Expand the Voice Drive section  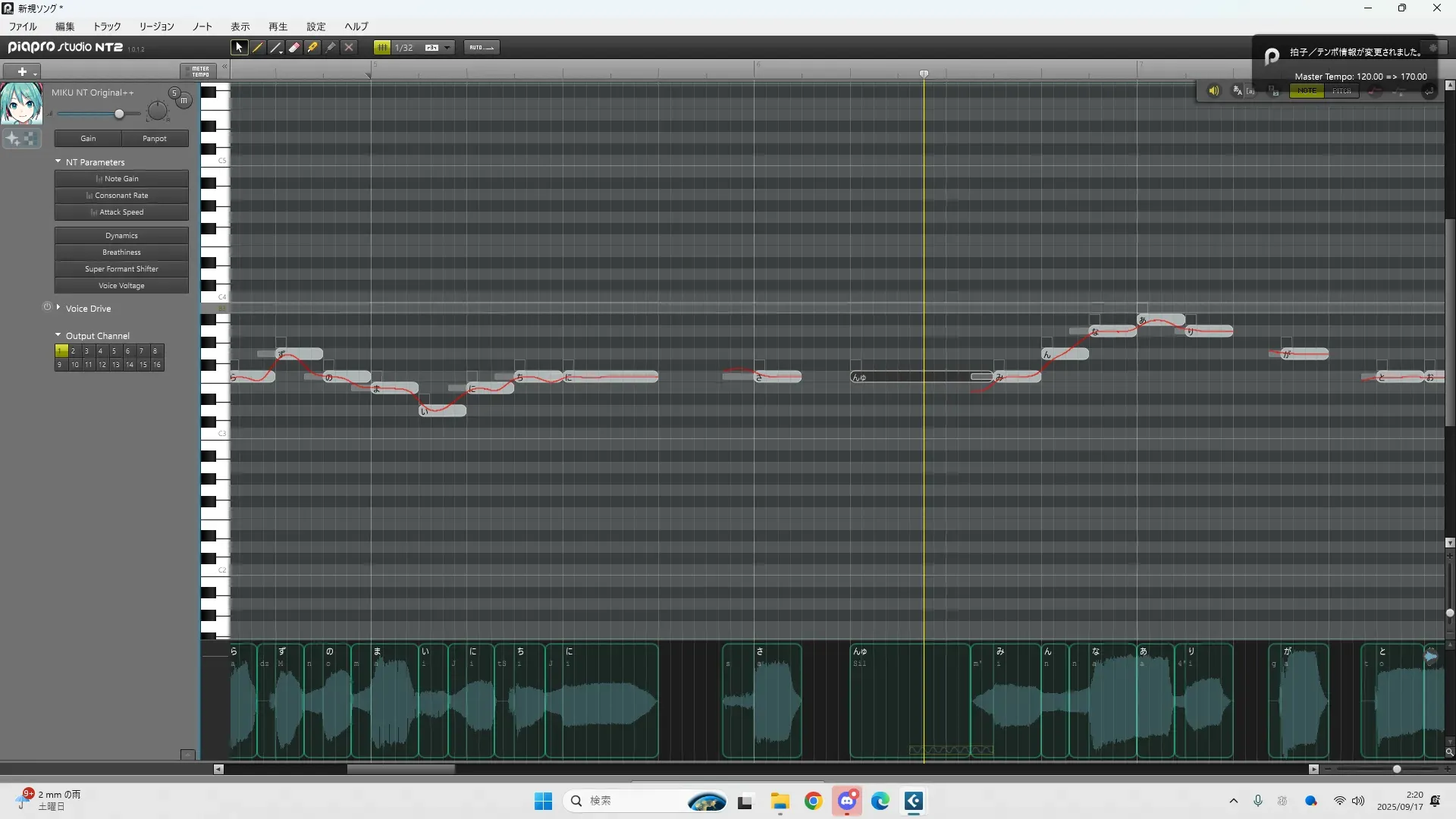click(x=58, y=308)
